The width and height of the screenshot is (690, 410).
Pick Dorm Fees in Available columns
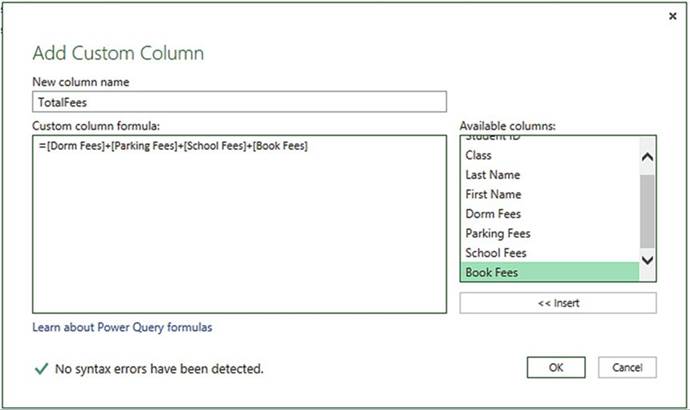pos(493,214)
